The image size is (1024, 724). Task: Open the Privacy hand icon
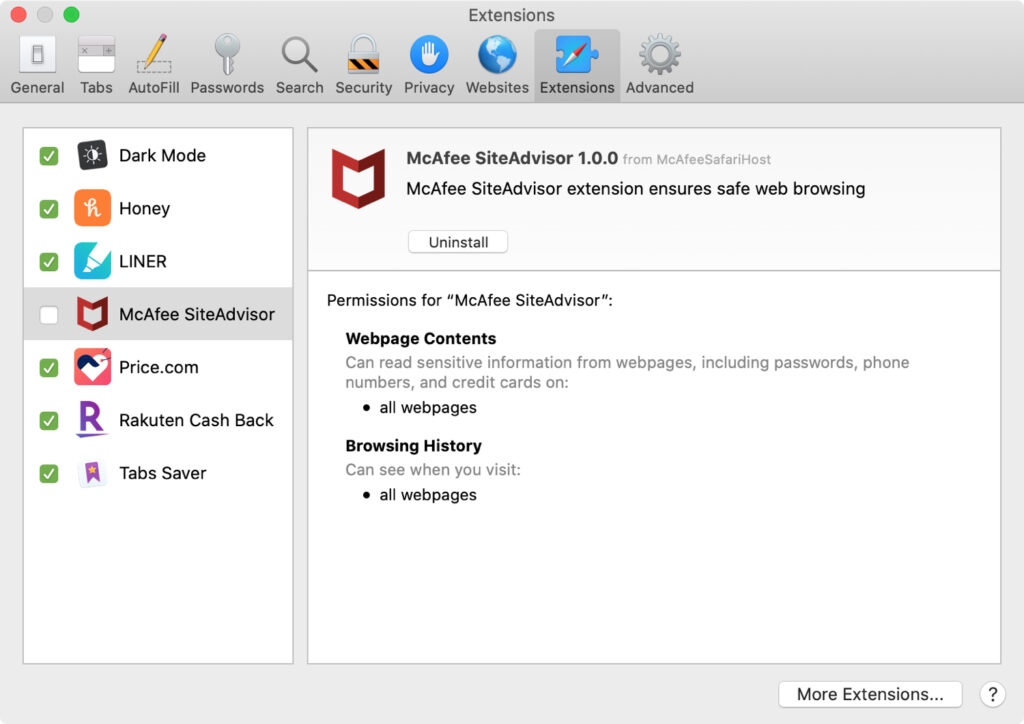[429, 63]
